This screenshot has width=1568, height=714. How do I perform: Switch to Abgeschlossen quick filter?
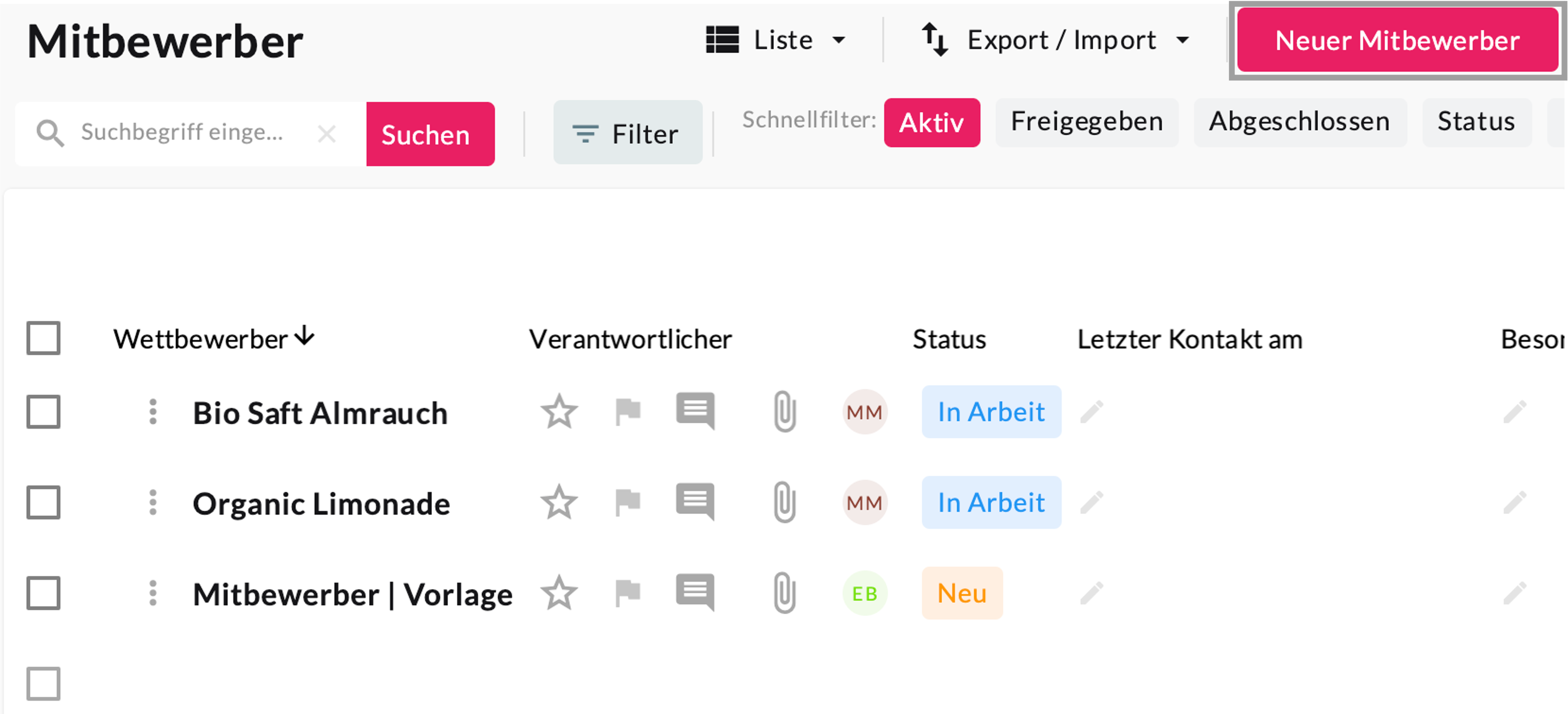1299,122
